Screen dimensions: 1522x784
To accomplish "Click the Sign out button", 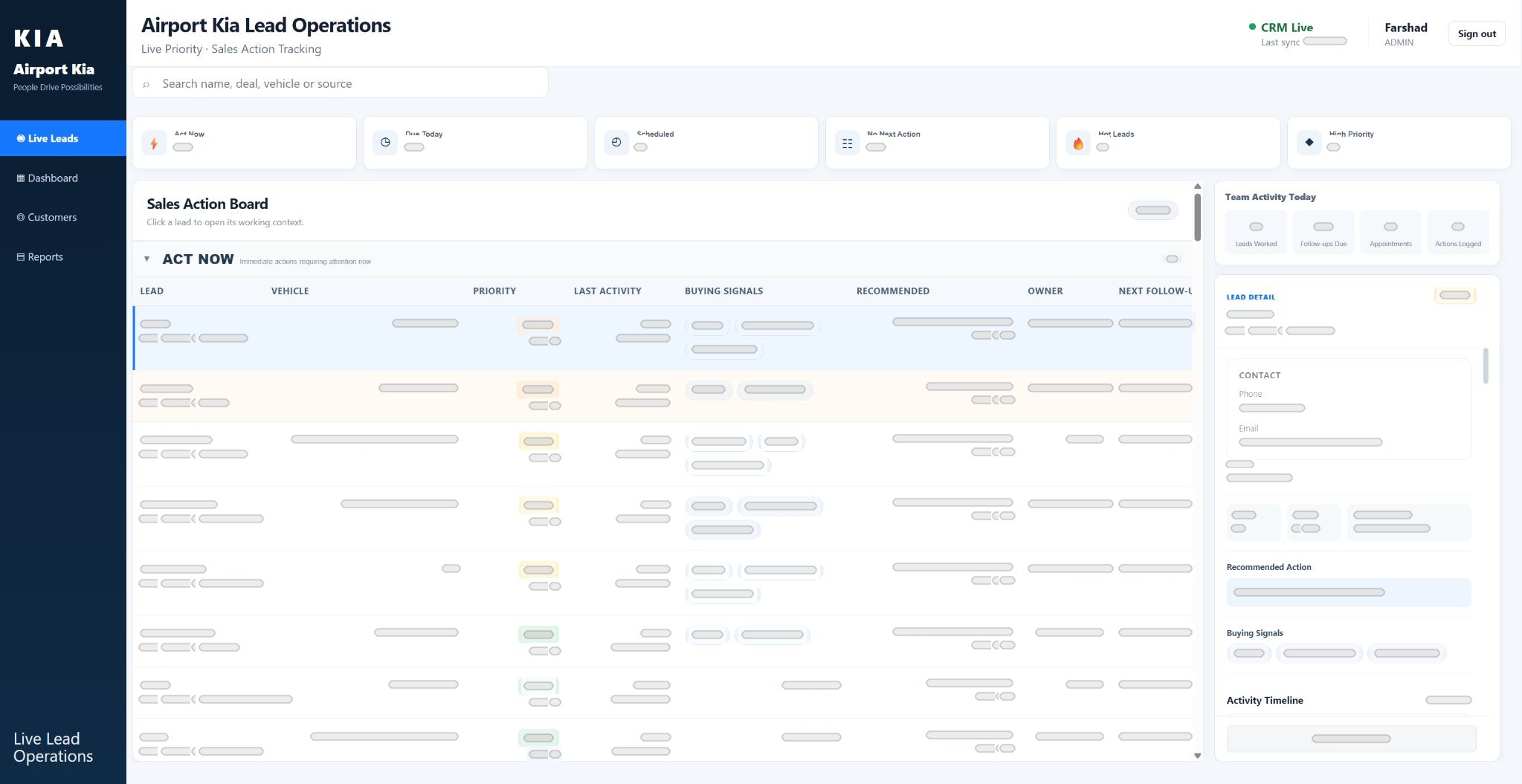I will [x=1477, y=33].
